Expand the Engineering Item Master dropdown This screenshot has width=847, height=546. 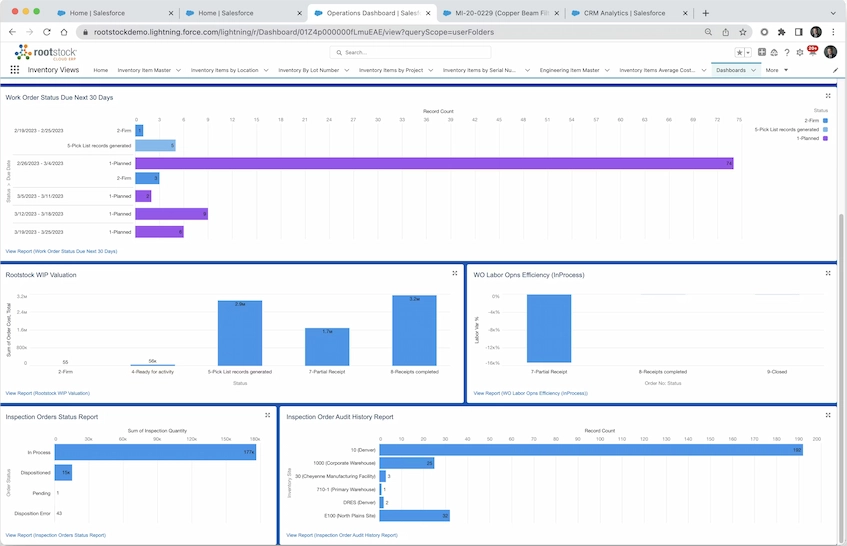click(607, 70)
